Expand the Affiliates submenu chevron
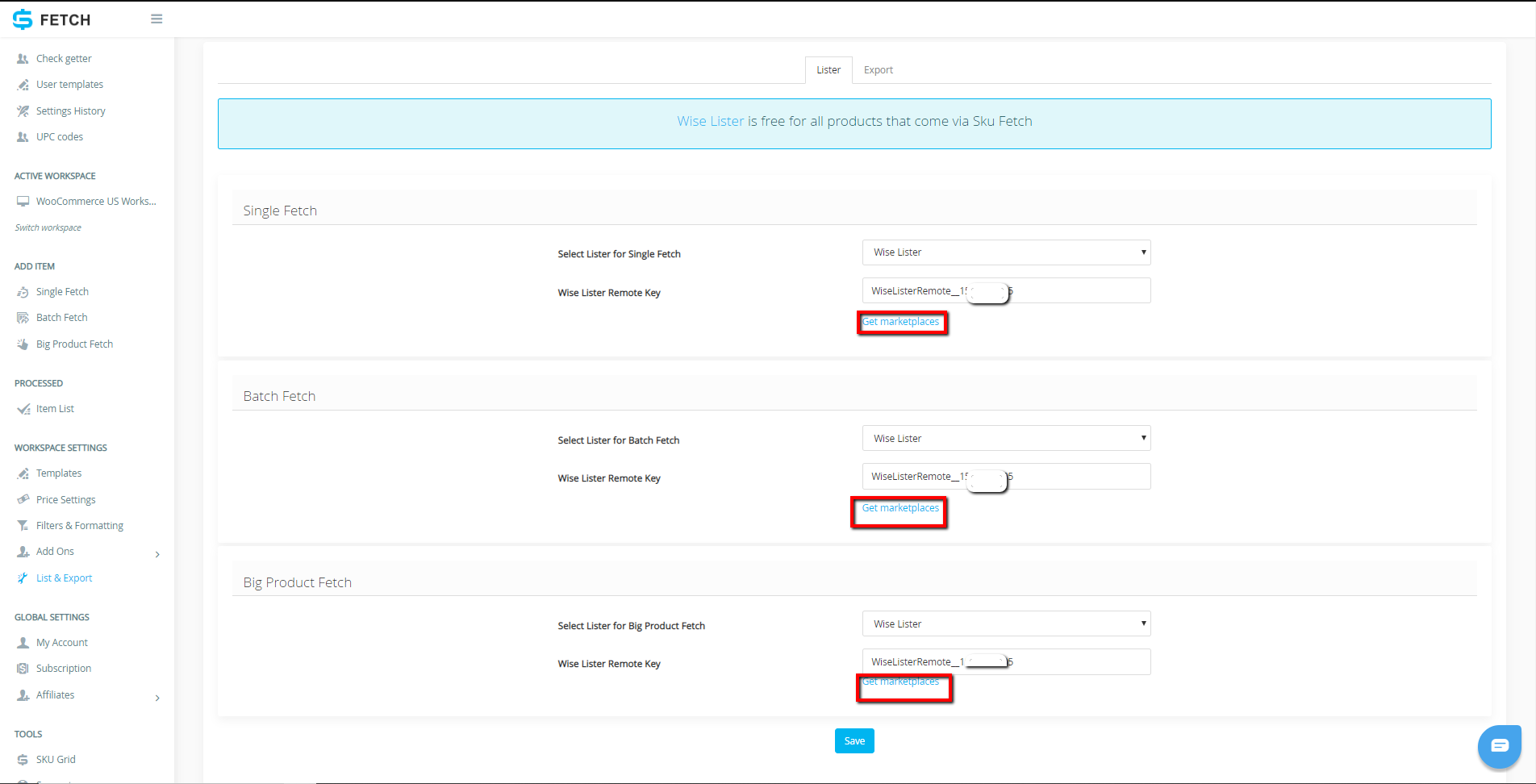This screenshot has height=784, width=1536. [157, 698]
